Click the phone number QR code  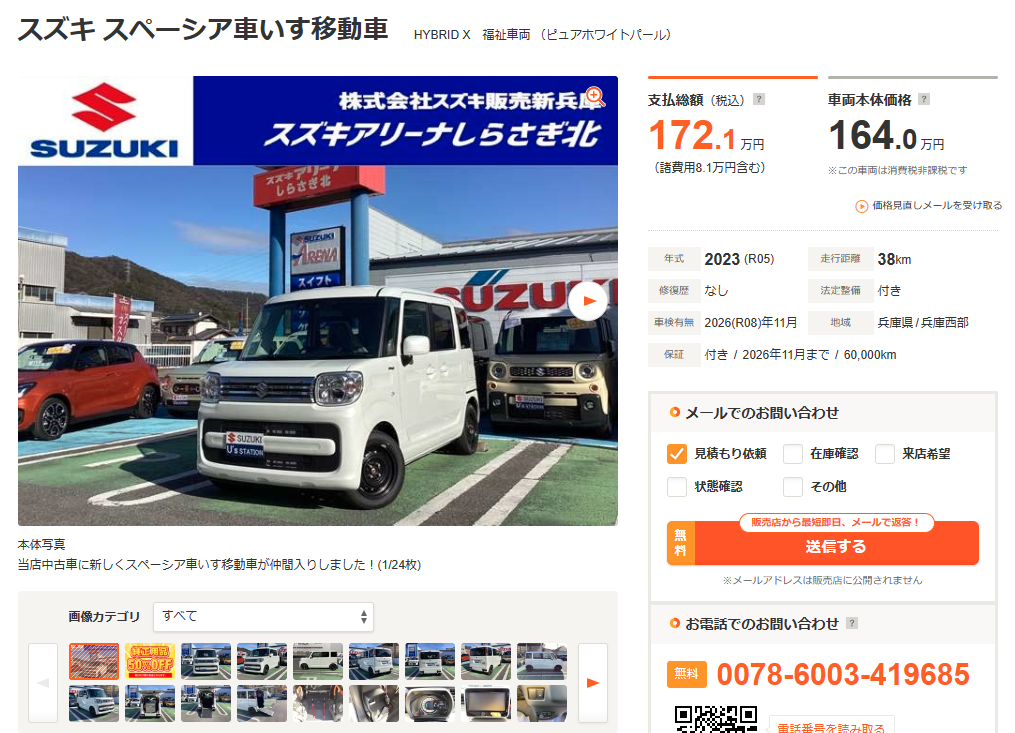click(716, 719)
